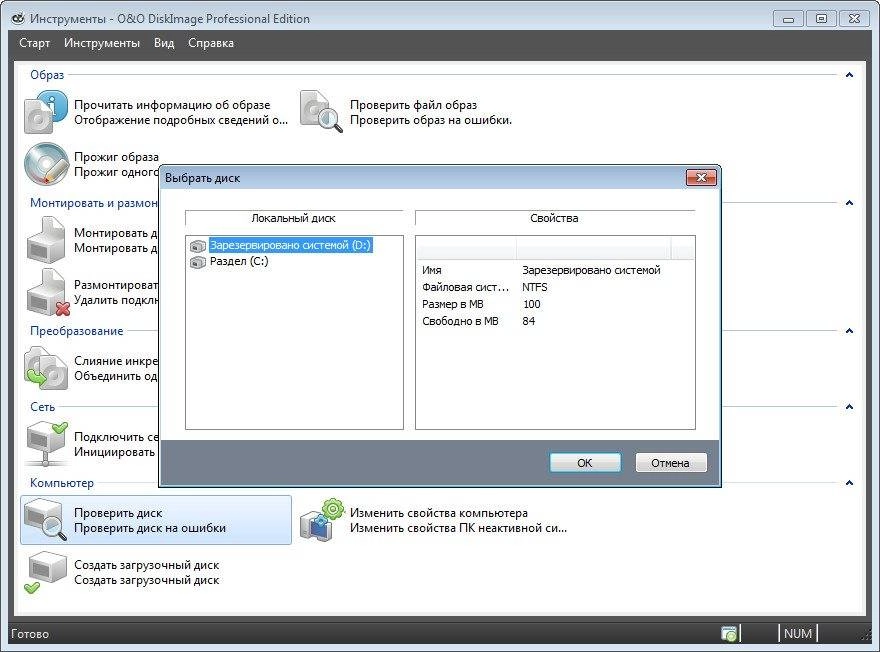Click the 'NTFS' file system value
This screenshot has width=880, height=652.
click(x=534, y=287)
